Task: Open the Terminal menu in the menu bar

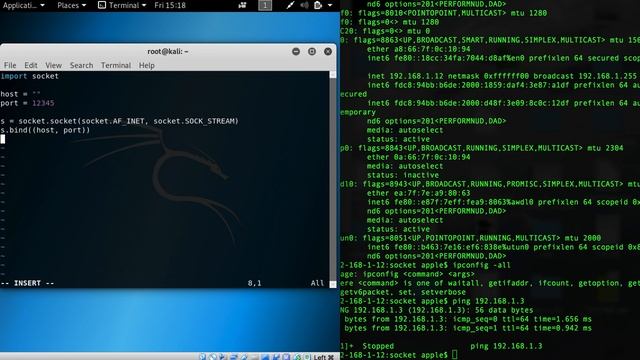Action: point(116,65)
